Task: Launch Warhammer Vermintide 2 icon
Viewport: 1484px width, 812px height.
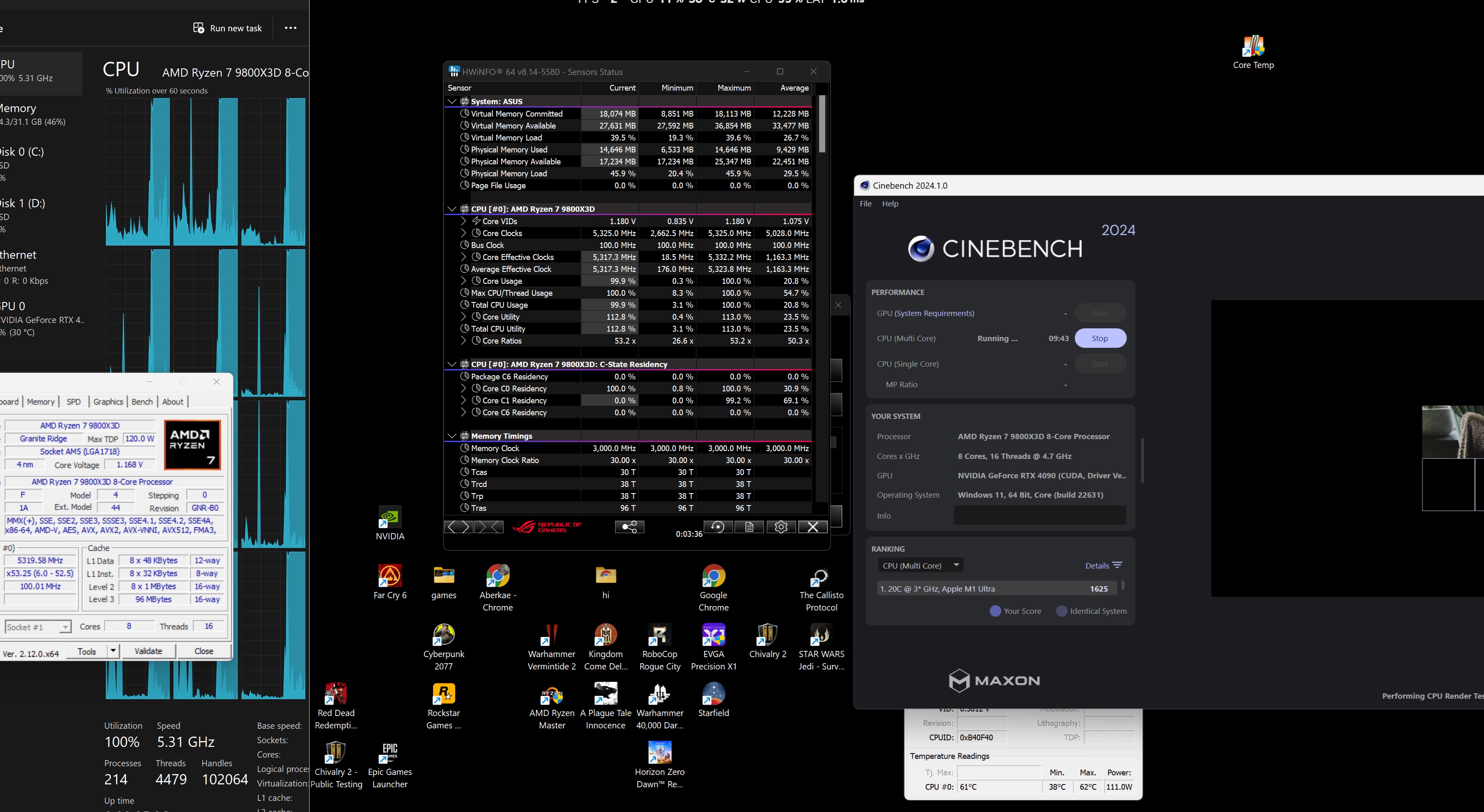Action: 551,647
